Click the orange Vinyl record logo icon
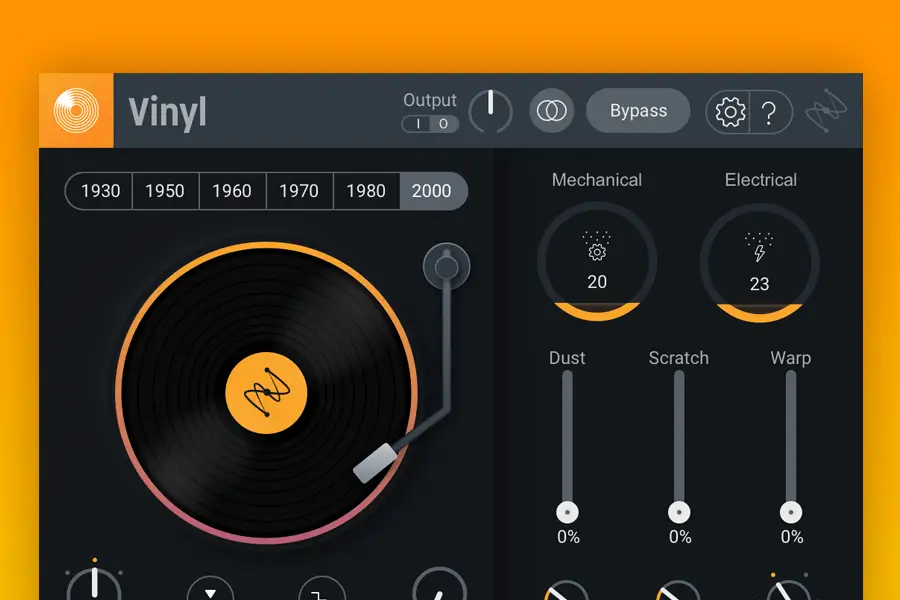The image size is (900, 600). (x=77, y=111)
